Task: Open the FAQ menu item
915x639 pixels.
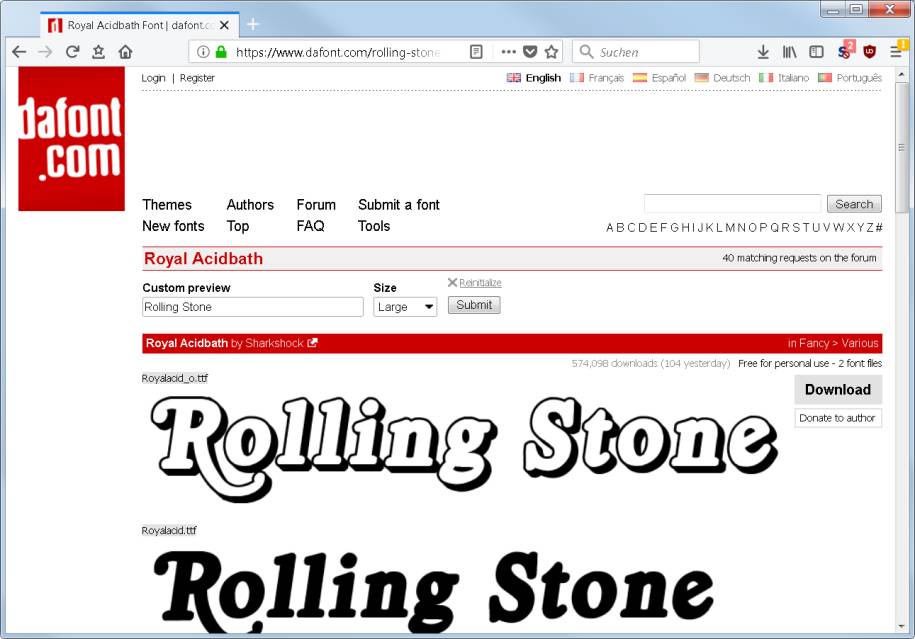Action: [x=310, y=226]
